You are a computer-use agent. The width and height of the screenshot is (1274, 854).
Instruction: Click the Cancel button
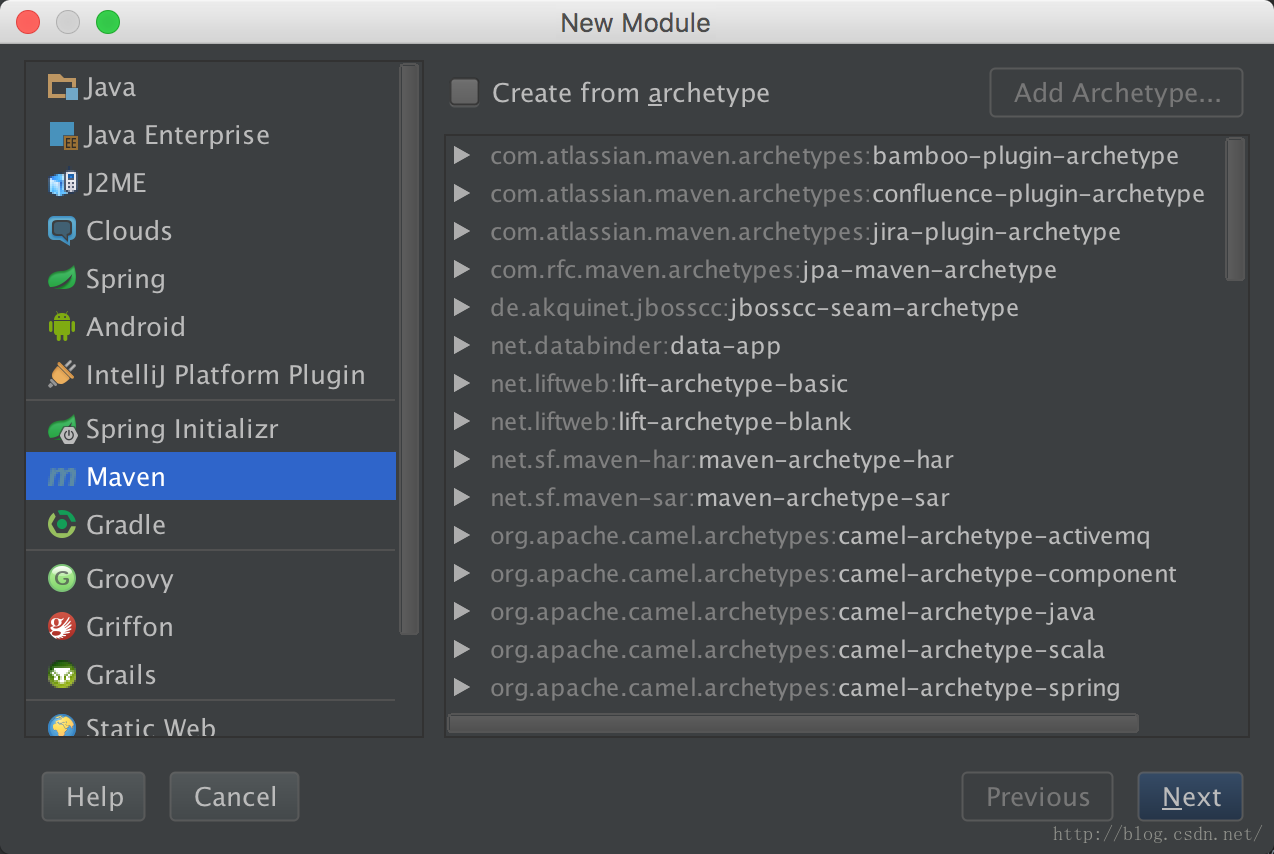coord(234,796)
